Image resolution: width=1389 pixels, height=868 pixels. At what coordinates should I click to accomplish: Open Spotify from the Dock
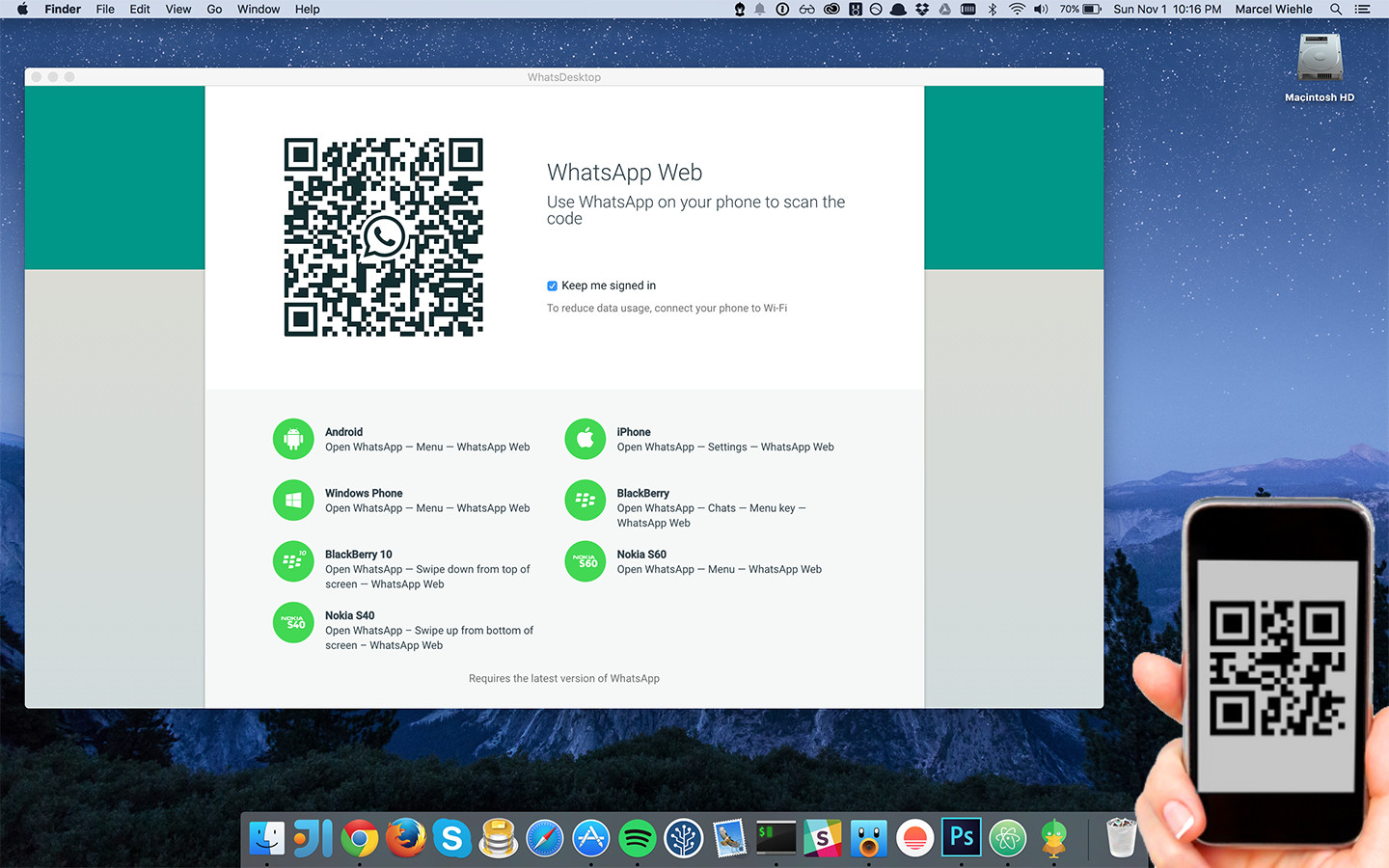point(638,838)
